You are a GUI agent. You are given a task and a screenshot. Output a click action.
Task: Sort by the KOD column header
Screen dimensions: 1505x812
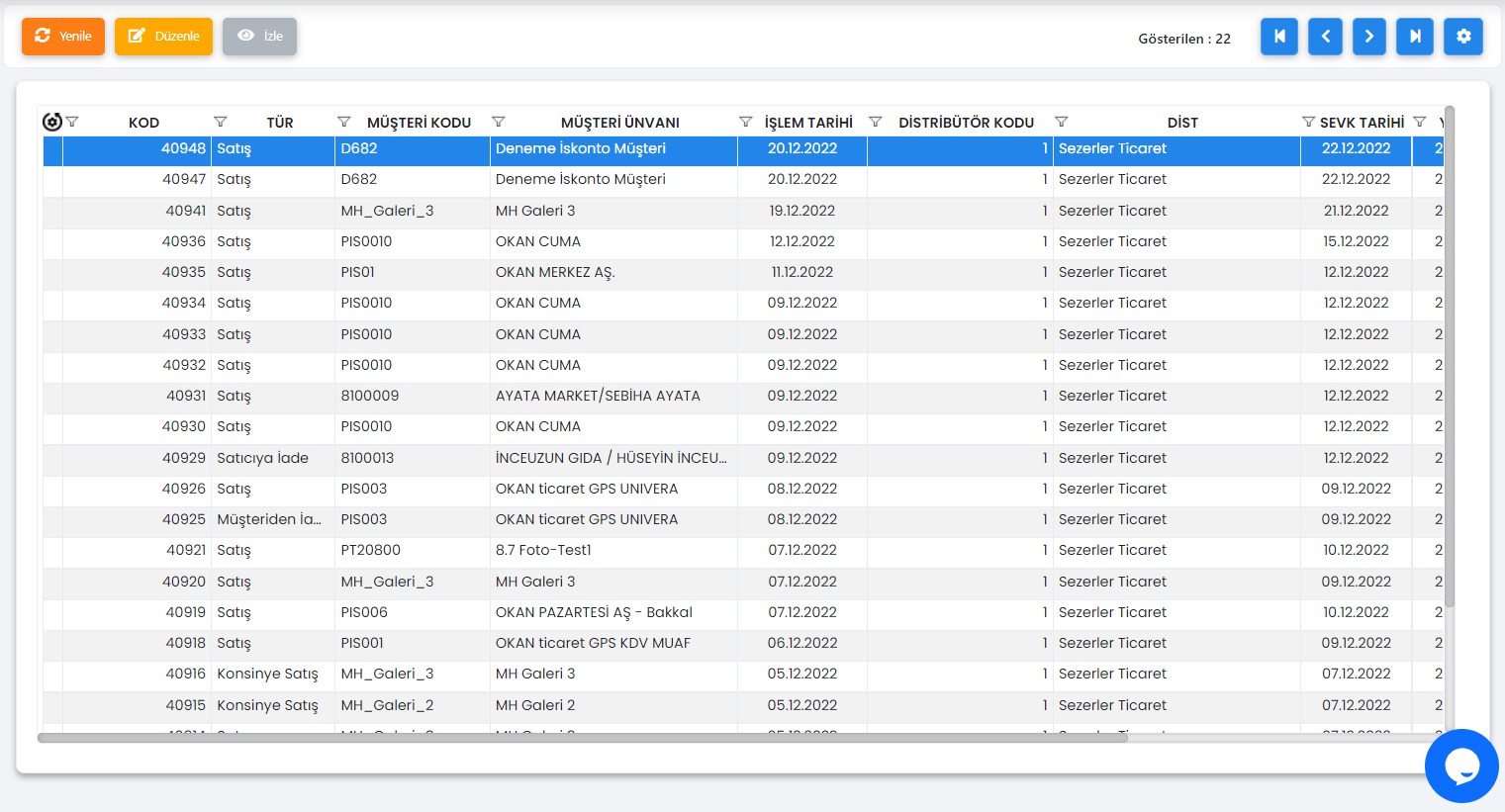click(143, 123)
